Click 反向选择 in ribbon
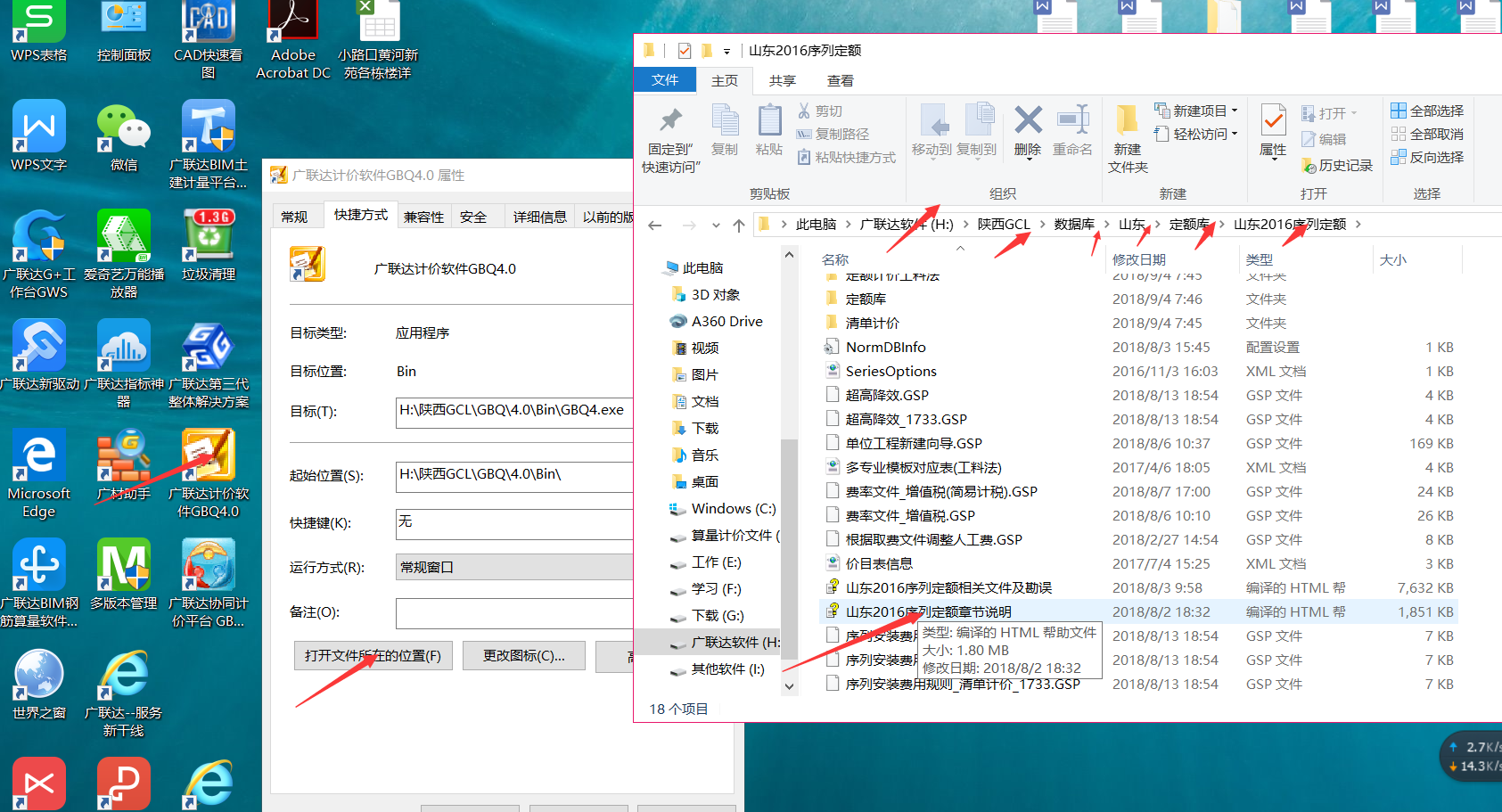The height and width of the screenshot is (812, 1502). click(1427, 157)
